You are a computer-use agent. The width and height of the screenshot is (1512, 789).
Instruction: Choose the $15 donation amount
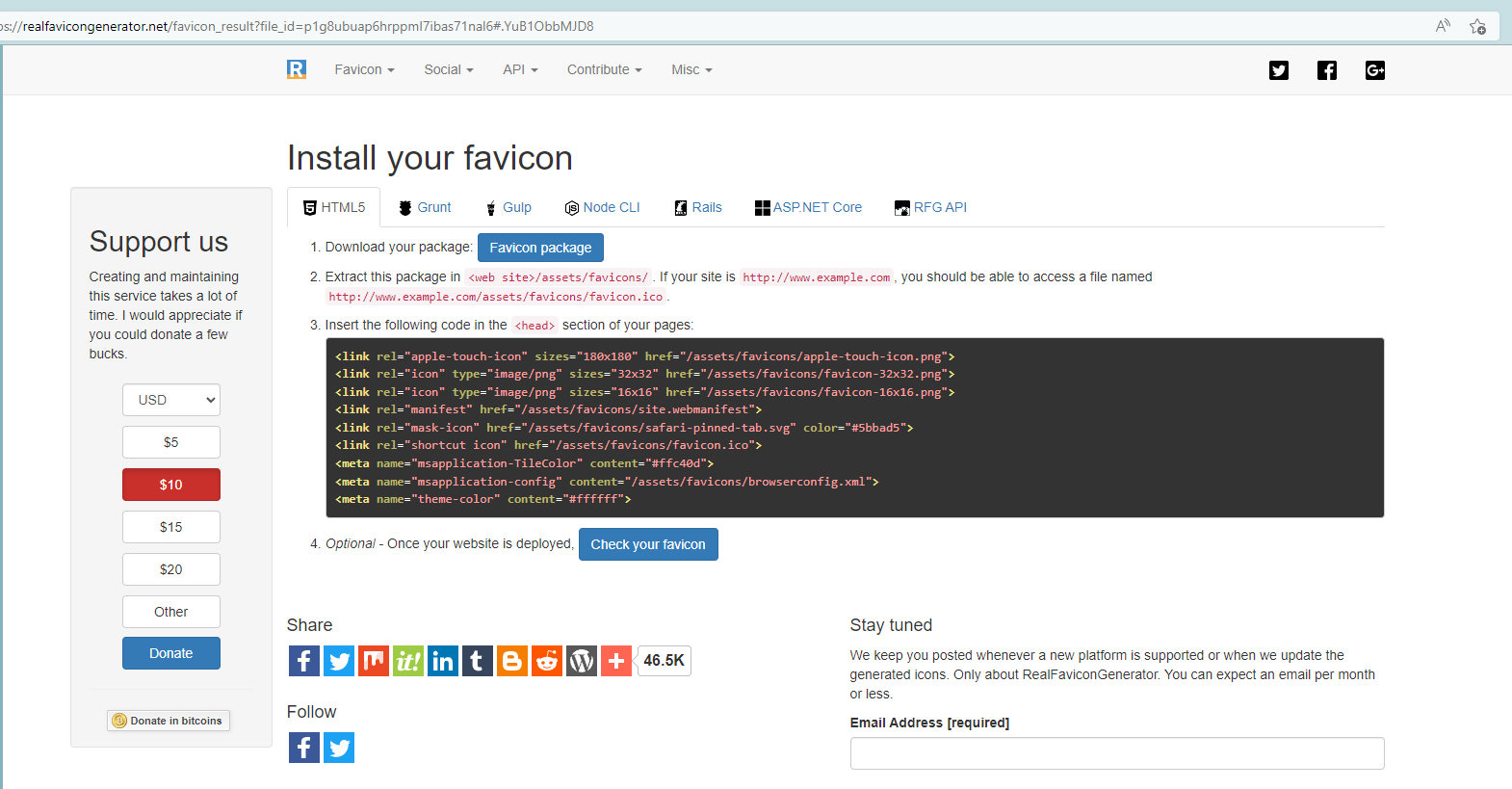tap(171, 527)
